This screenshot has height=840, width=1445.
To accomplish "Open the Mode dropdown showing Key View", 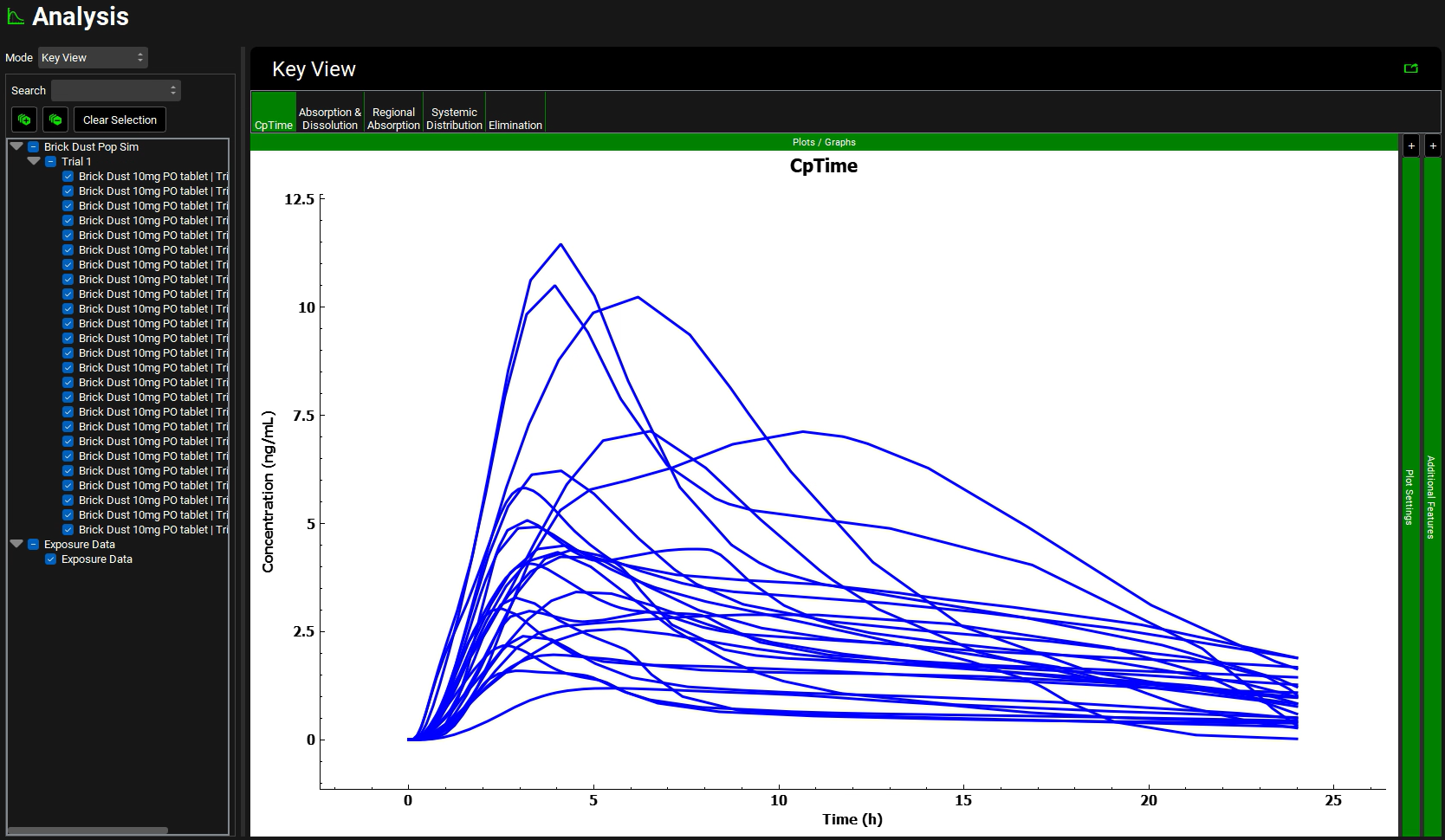I will tap(93, 58).
